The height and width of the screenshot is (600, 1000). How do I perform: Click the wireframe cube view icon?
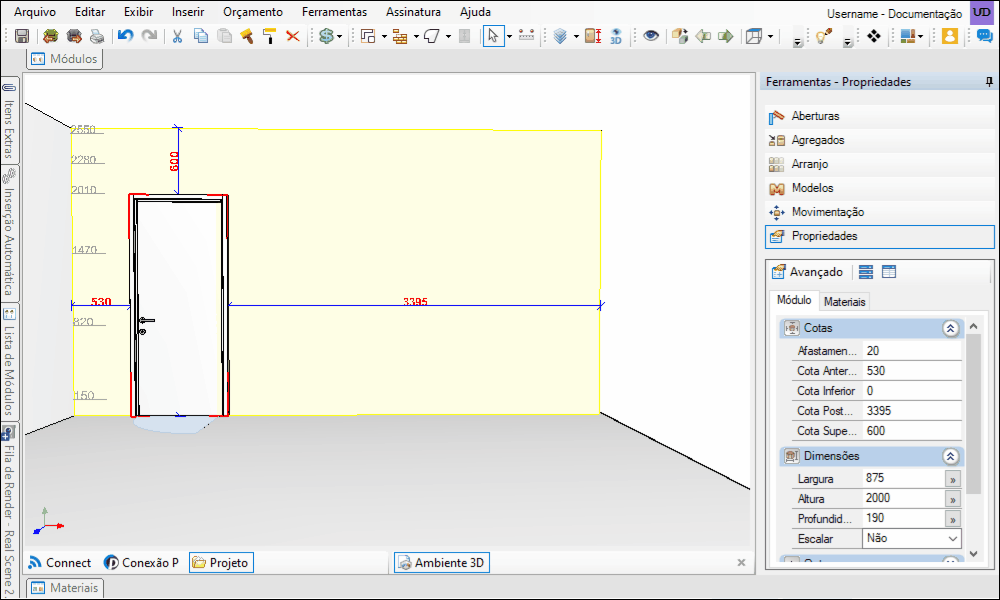coord(754,36)
